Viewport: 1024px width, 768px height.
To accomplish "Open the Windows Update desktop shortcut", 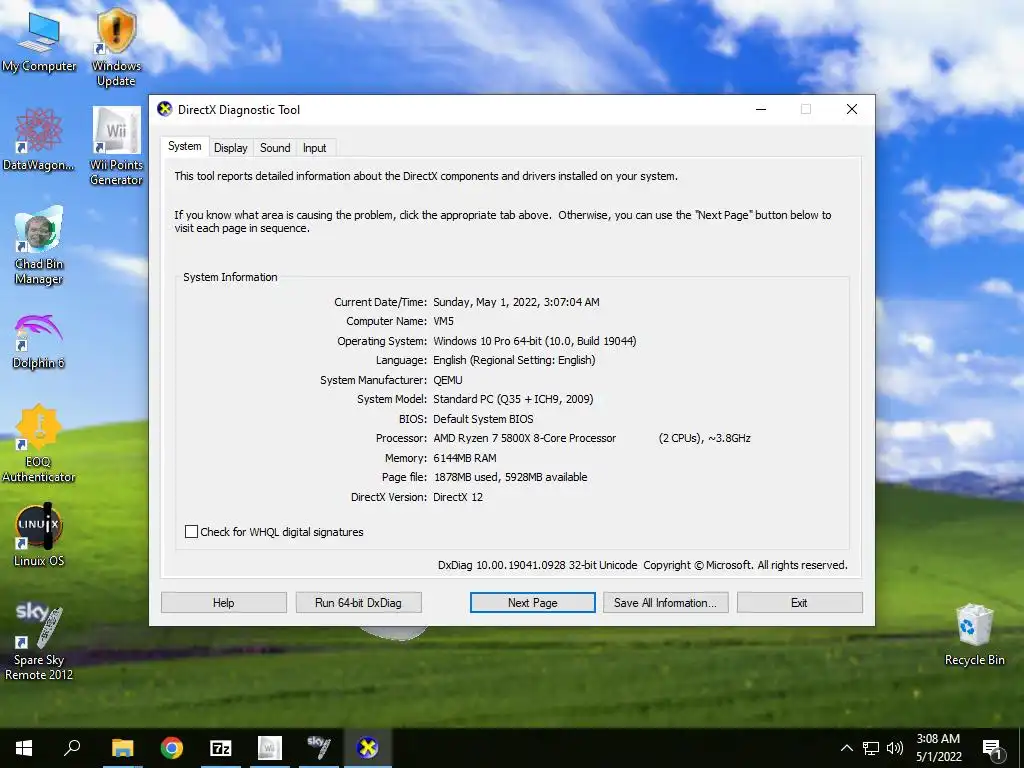I will pos(116,47).
